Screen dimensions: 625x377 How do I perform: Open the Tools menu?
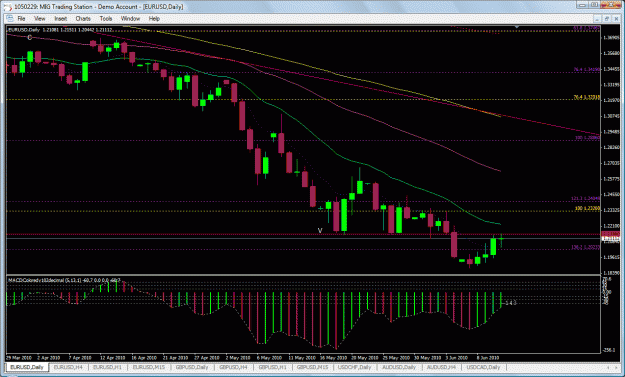tap(106, 18)
